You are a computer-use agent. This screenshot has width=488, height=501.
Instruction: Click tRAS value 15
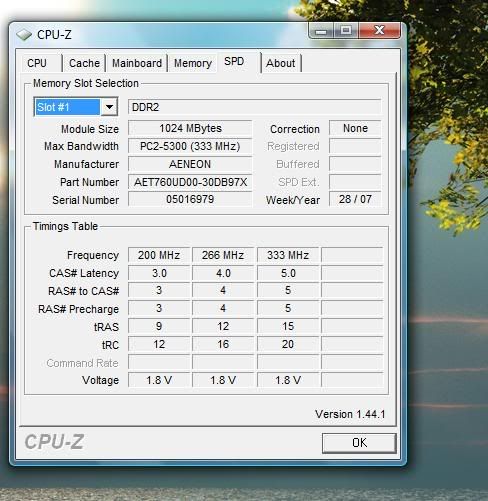(288, 326)
